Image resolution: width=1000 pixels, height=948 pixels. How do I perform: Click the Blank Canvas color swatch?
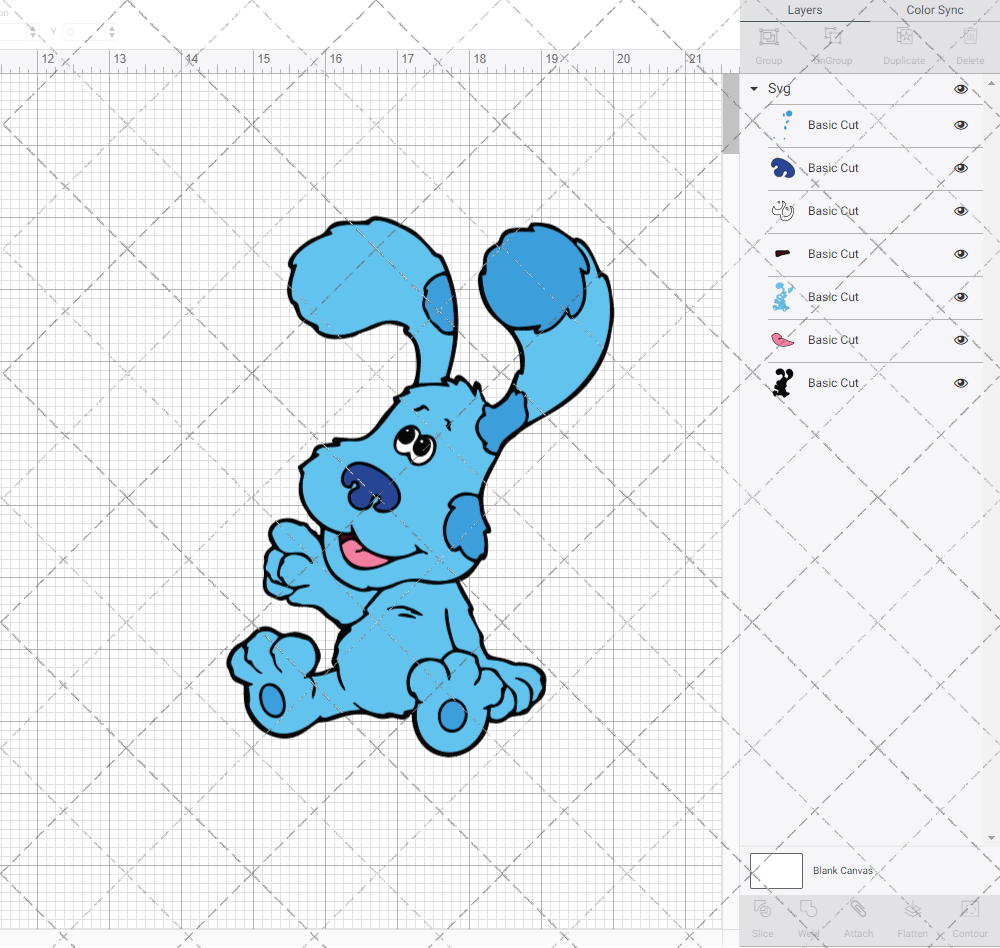pos(776,871)
